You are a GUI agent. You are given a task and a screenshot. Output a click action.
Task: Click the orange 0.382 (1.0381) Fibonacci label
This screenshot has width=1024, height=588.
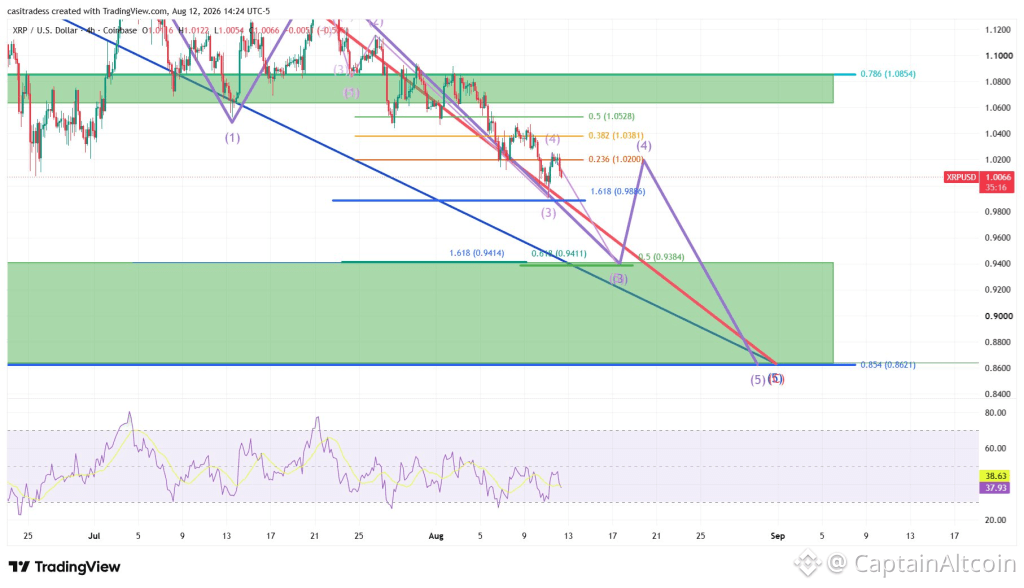pos(615,136)
